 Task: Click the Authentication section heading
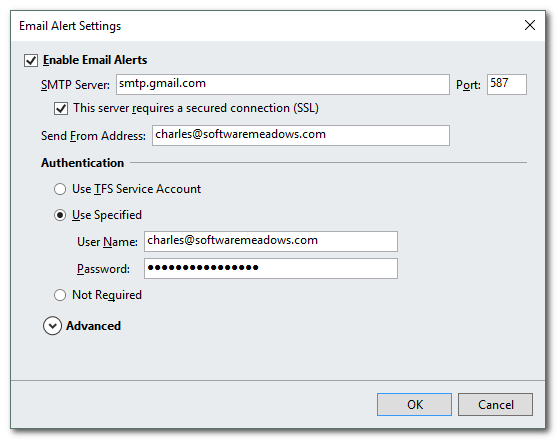coord(82,163)
